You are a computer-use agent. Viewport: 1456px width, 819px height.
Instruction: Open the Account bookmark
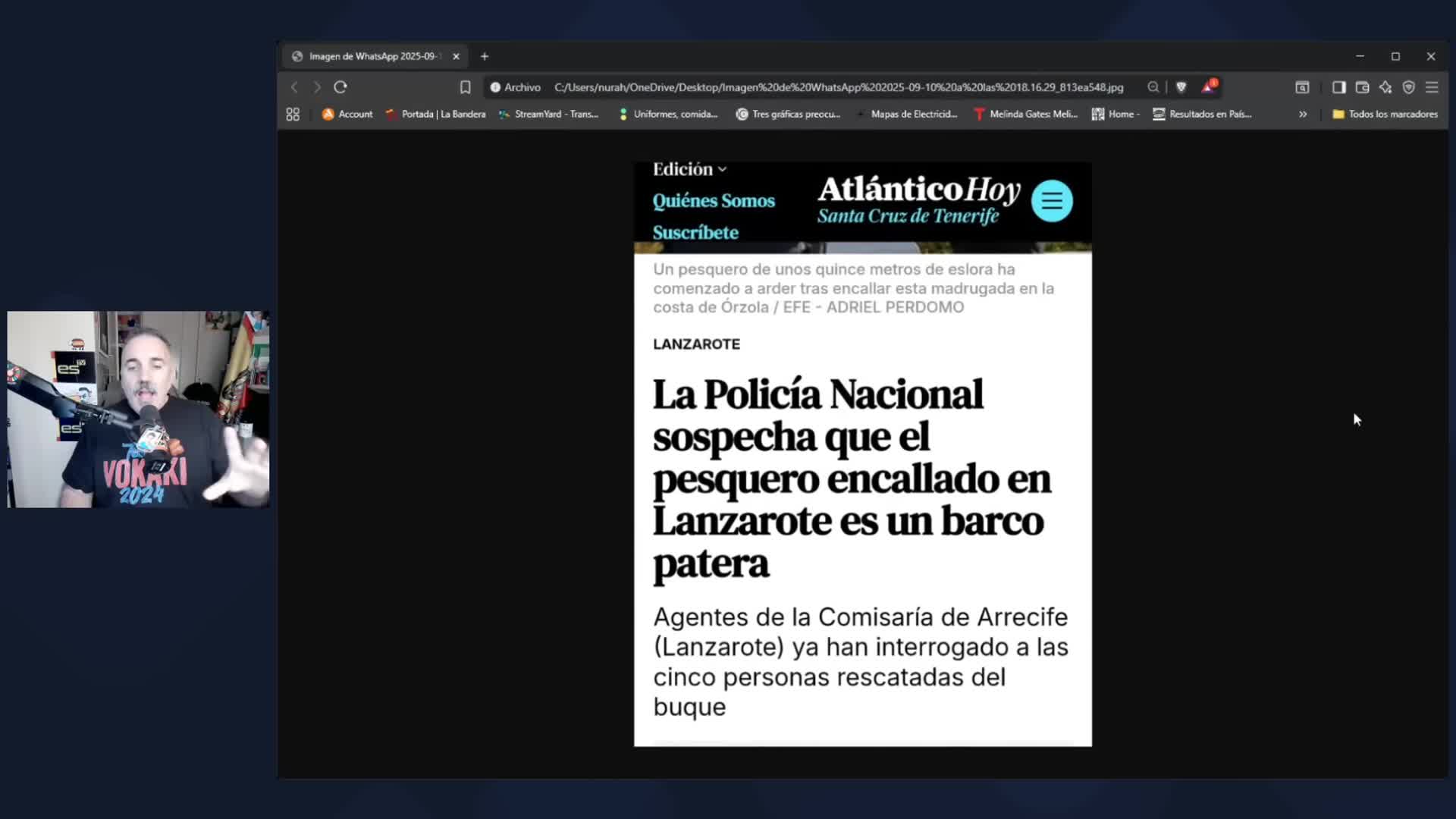click(347, 114)
